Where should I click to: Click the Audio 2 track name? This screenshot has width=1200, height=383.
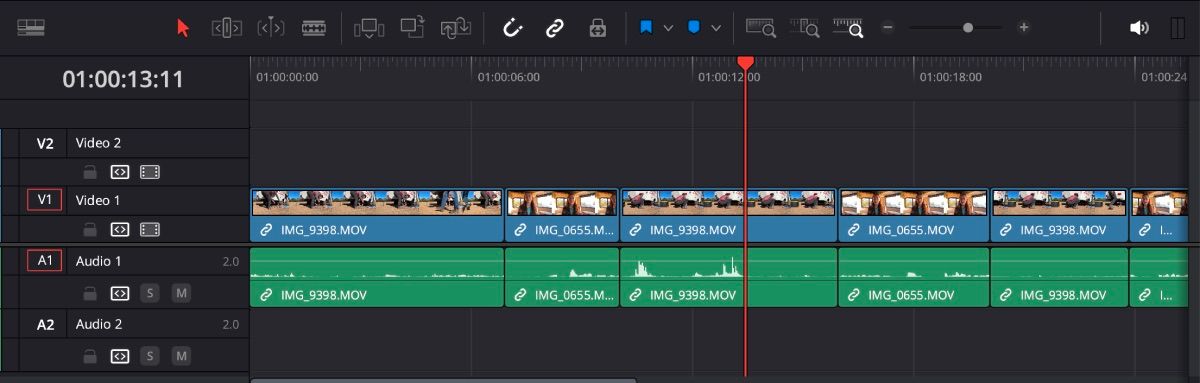pyautogui.click(x=99, y=324)
